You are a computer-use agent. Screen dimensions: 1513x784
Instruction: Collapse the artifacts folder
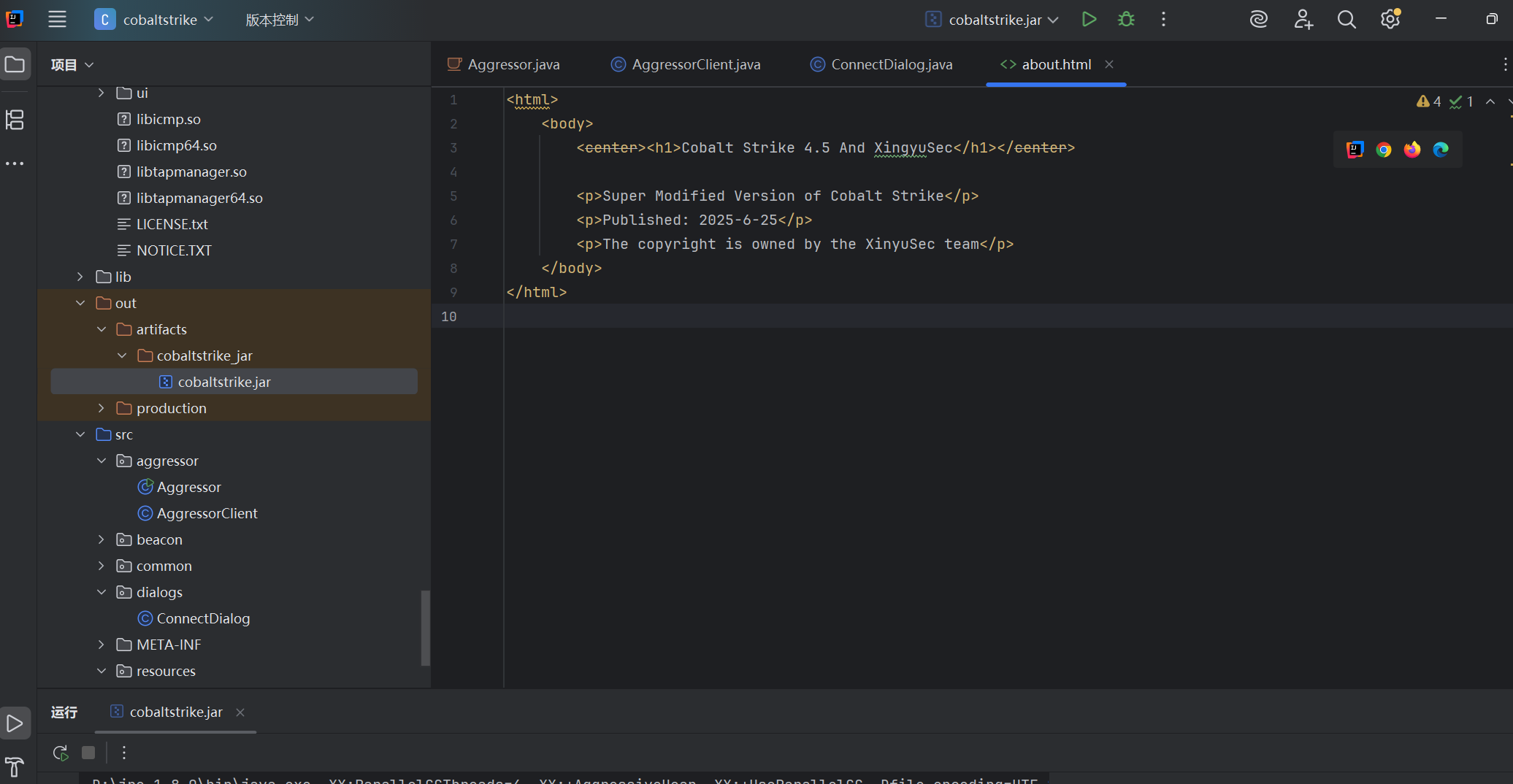tap(101, 329)
